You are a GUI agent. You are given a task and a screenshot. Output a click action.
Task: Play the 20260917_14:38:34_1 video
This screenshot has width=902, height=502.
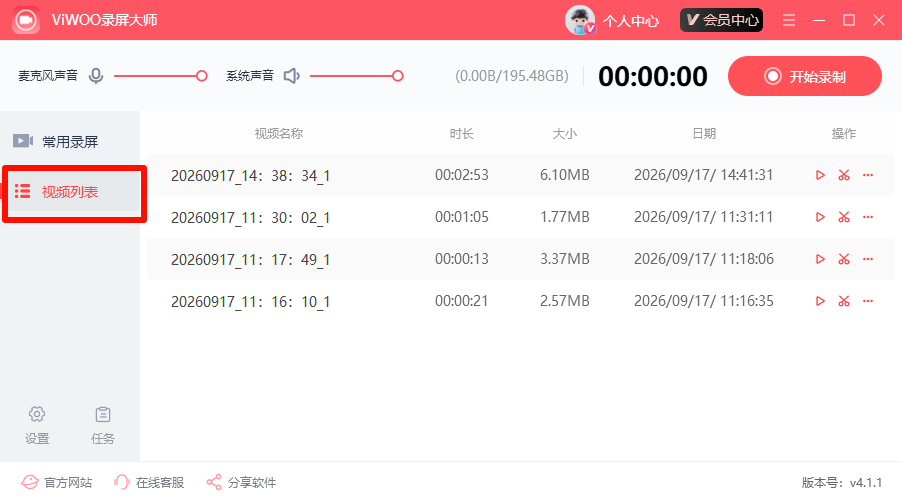point(820,175)
